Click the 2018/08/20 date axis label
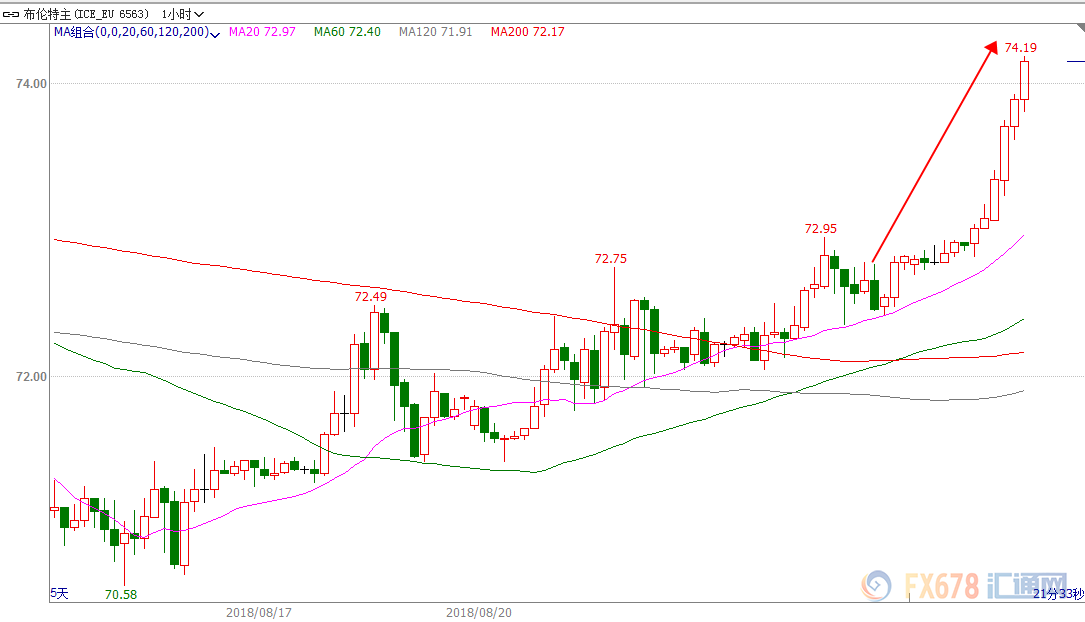Screen dimensions: 1085x622 click(479, 612)
